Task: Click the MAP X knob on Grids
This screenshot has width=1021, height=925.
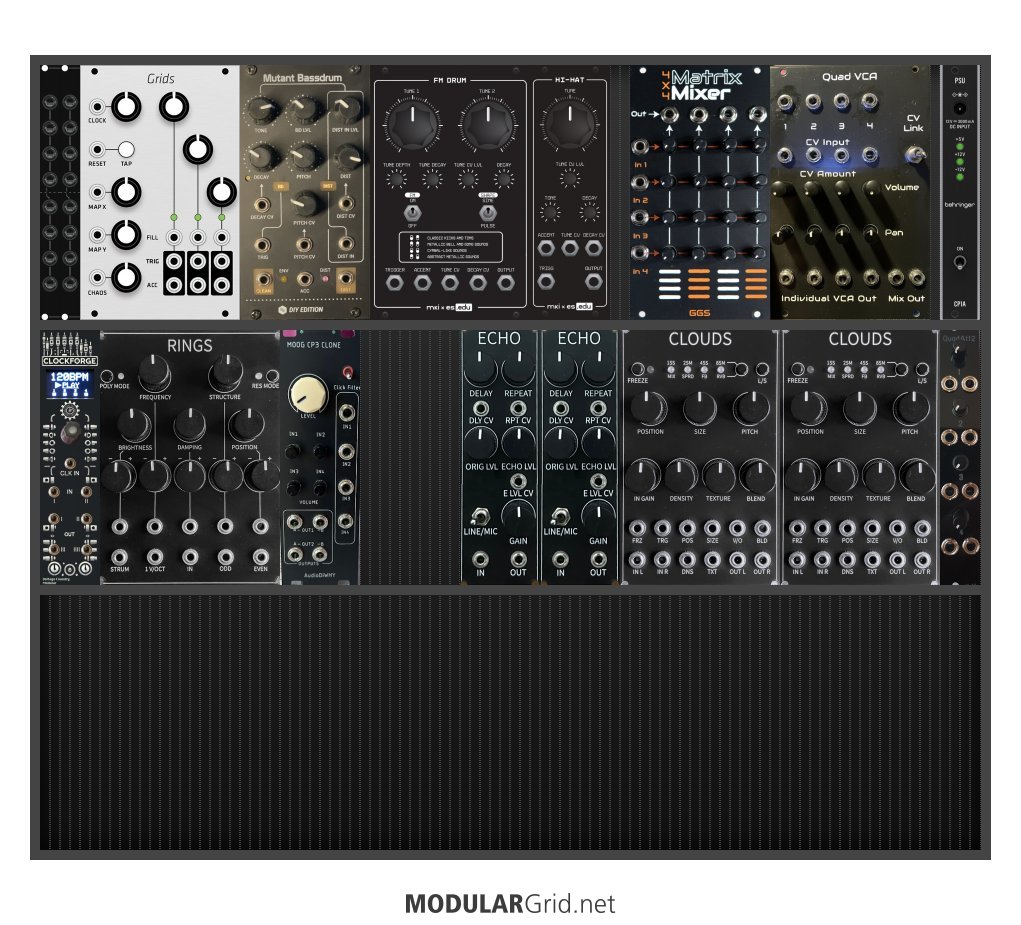Action: [126, 192]
